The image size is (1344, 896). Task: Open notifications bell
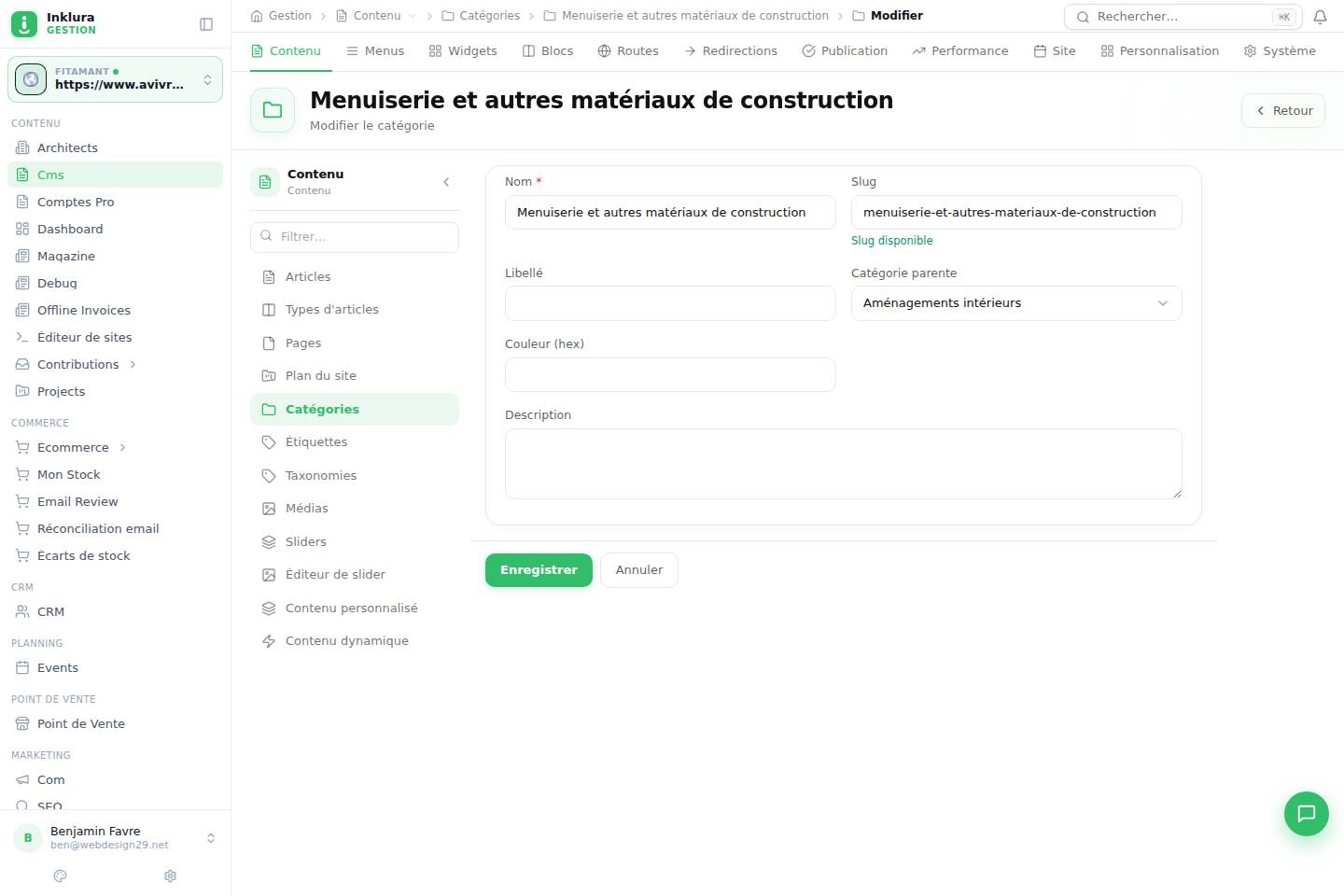tap(1320, 17)
